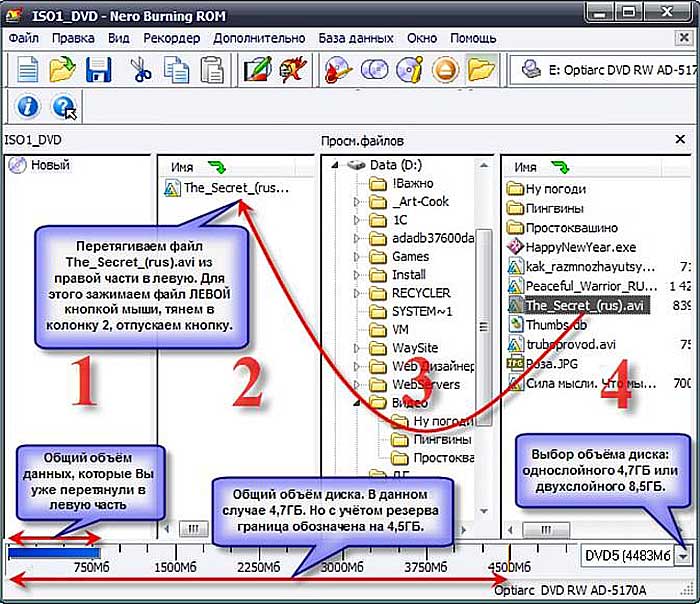Select the SYSTEM~1 folder in the tree
Viewport: 700px width, 604px height.
tap(411, 311)
